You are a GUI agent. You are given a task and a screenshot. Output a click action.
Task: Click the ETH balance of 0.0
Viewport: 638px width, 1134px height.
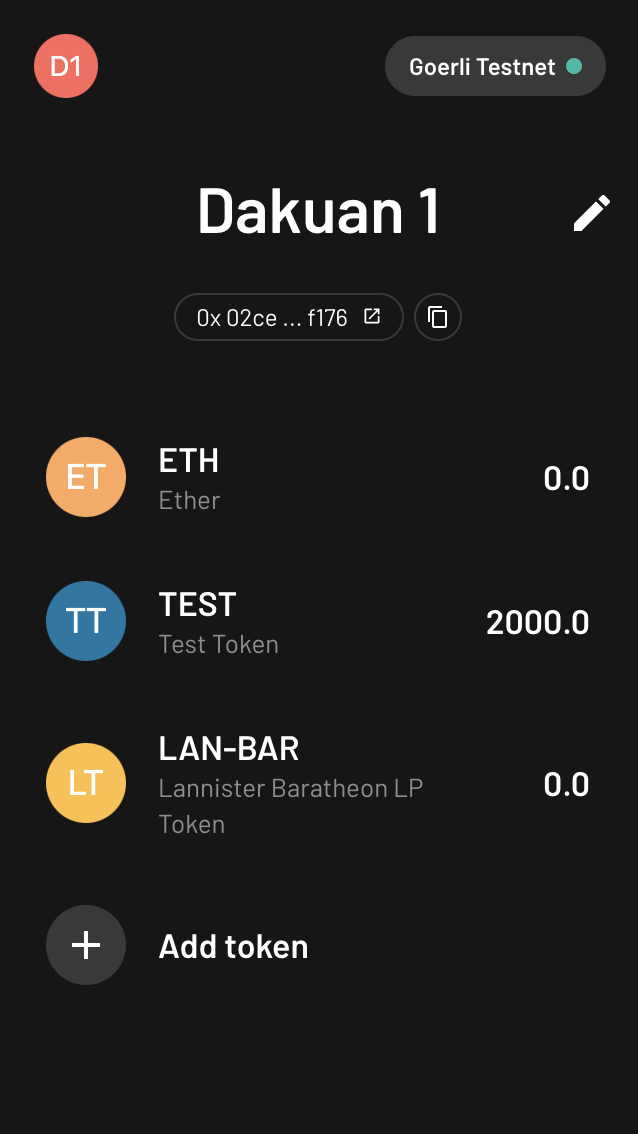(x=566, y=479)
